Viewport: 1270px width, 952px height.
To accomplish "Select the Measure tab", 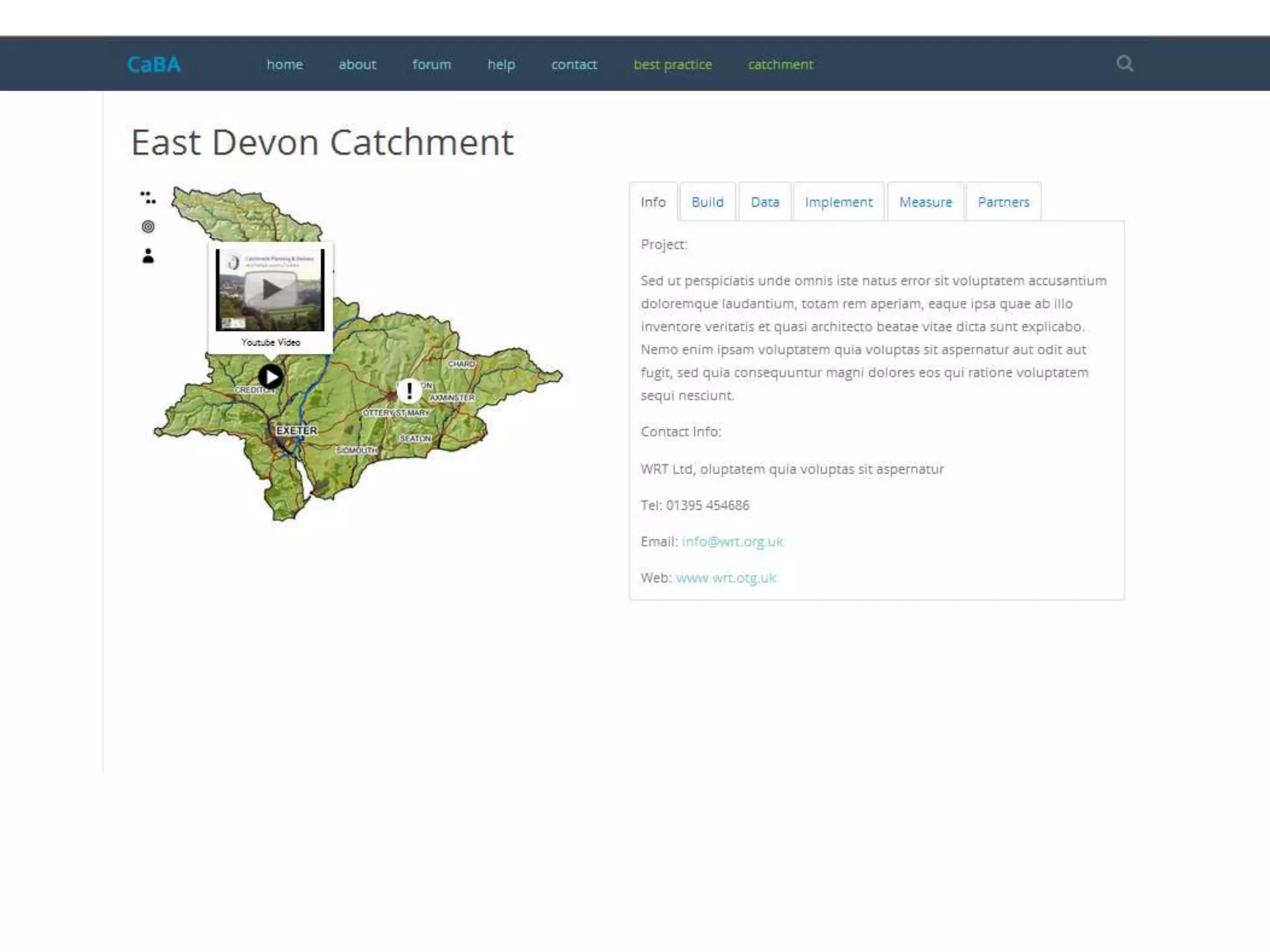I will [x=925, y=202].
